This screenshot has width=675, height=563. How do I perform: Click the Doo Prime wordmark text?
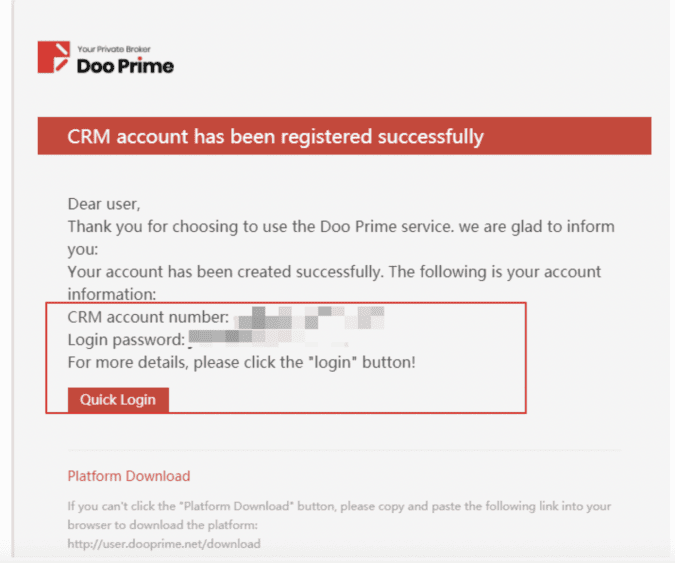point(125,66)
